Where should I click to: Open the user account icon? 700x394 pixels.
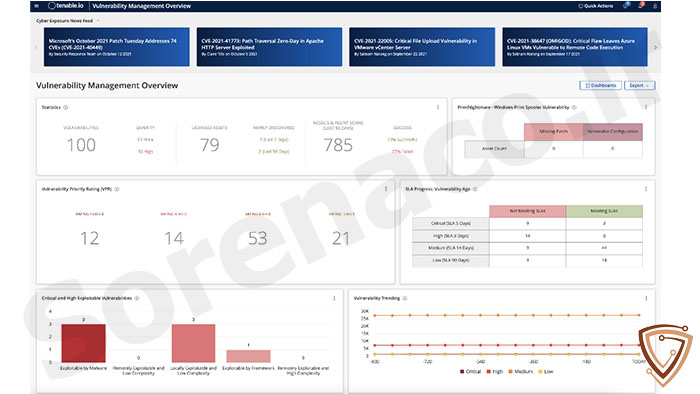coord(655,6)
